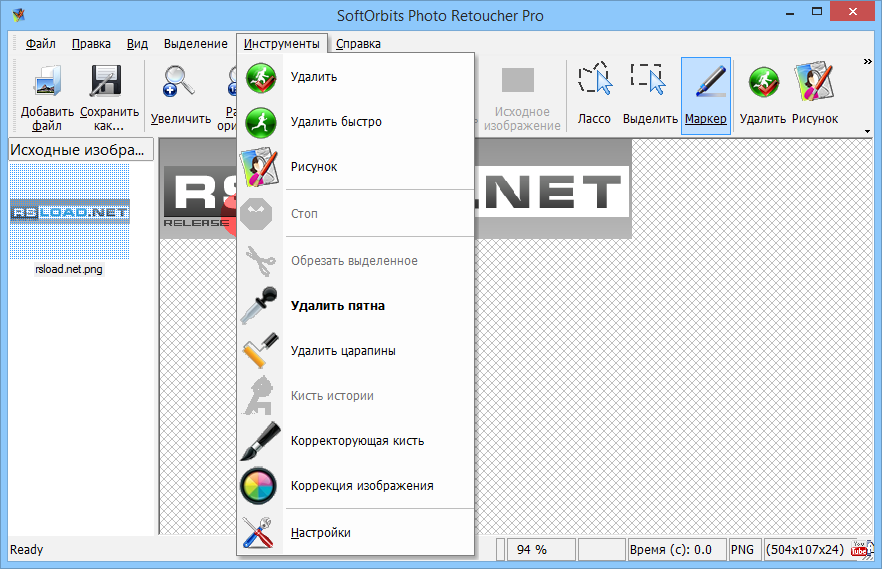Close the Инструменты menu header

[282, 44]
